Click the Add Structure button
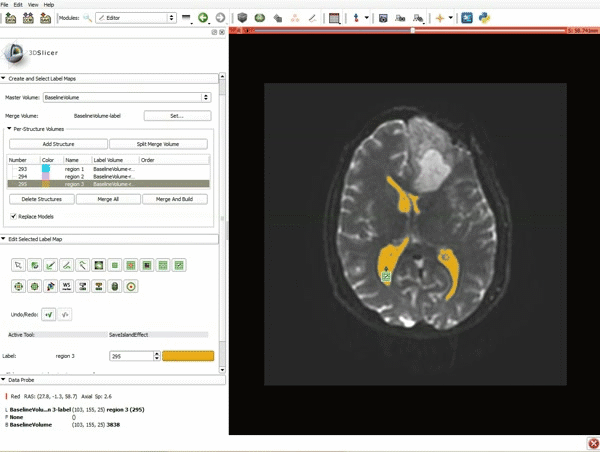Screen dimensions: 600x452 [57, 144]
